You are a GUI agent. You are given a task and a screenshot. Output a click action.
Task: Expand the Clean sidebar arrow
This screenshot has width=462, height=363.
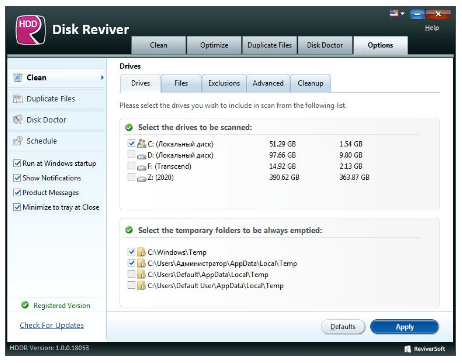[x=102, y=78]
